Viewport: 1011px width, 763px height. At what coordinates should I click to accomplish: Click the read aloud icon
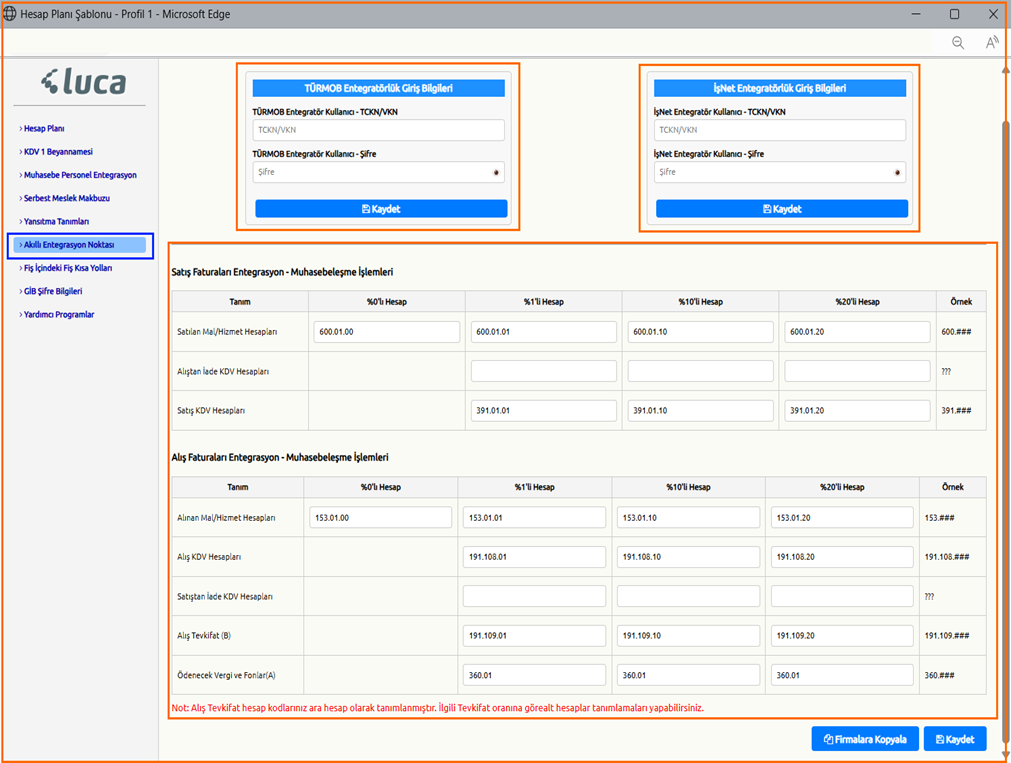[x=992, y=43]
